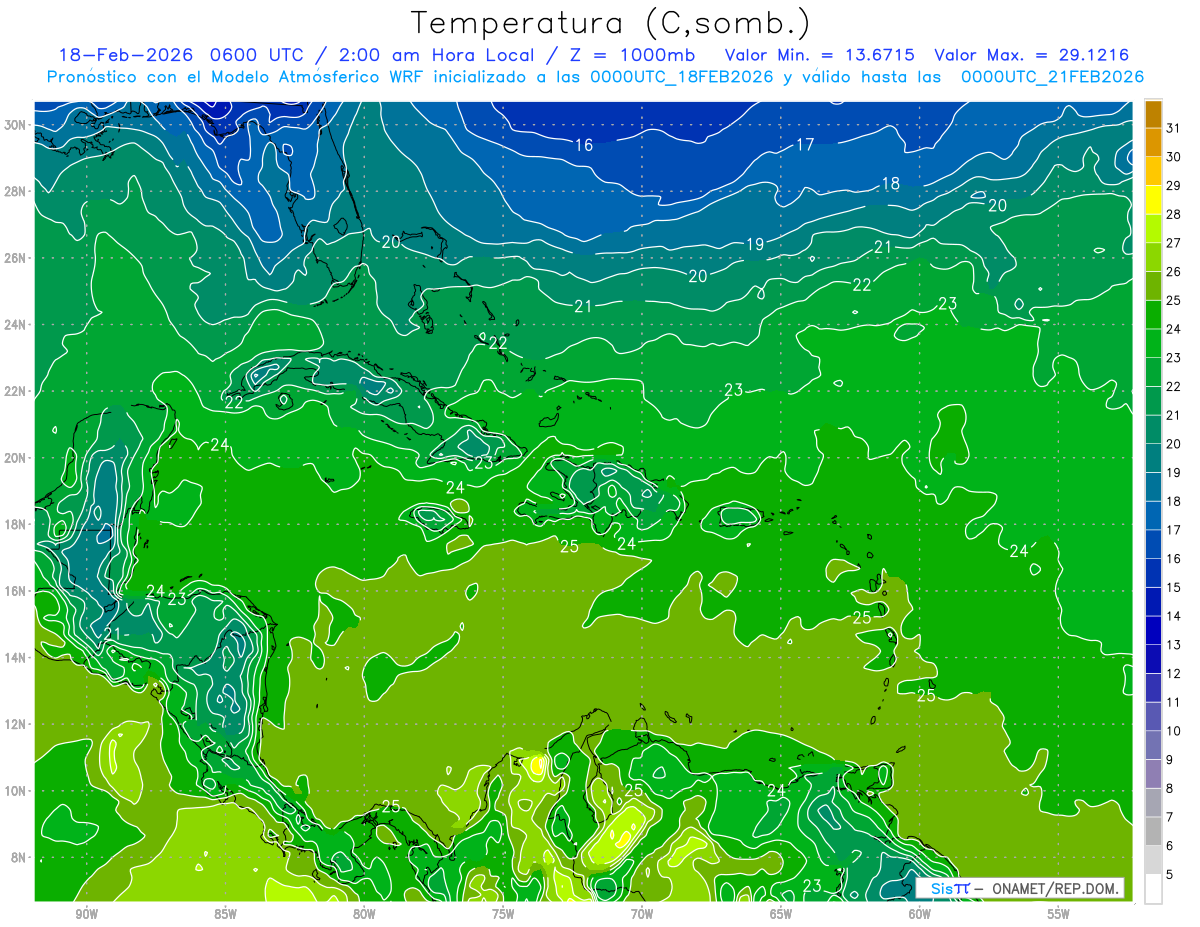1200x927 pixels.
Task: Click the longitude label '70W'
Action: tap(642, 914)
